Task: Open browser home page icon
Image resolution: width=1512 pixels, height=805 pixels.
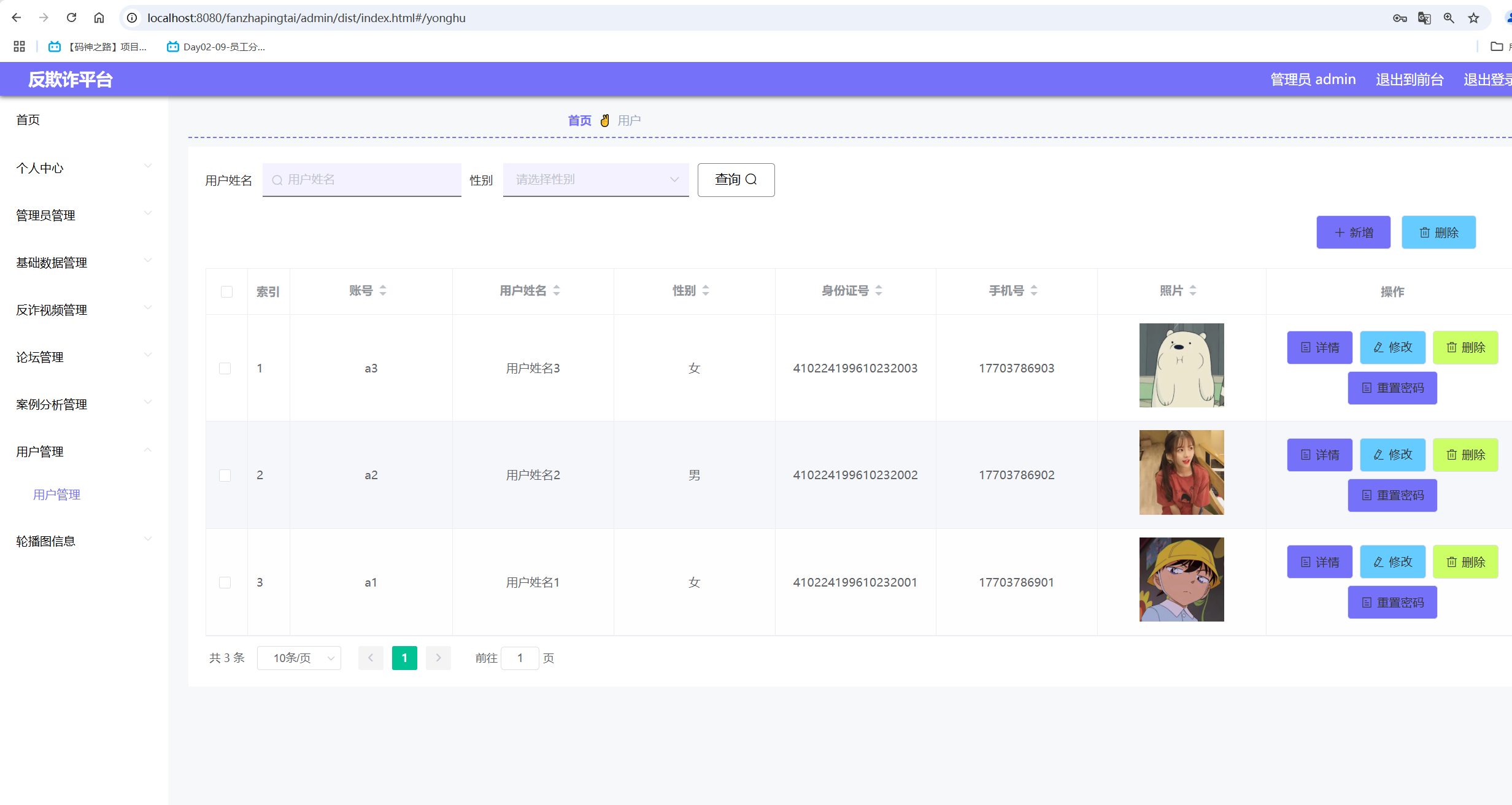Action: point(99,18)
